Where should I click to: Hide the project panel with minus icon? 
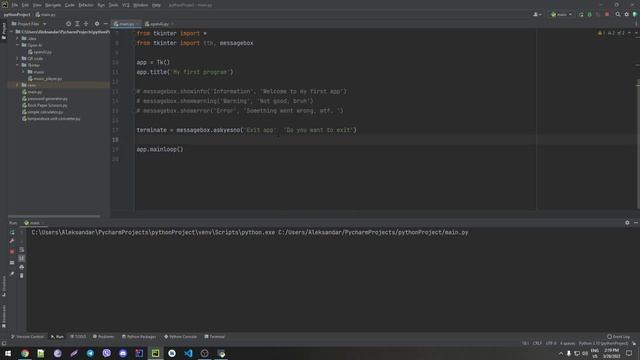(106, 24)
